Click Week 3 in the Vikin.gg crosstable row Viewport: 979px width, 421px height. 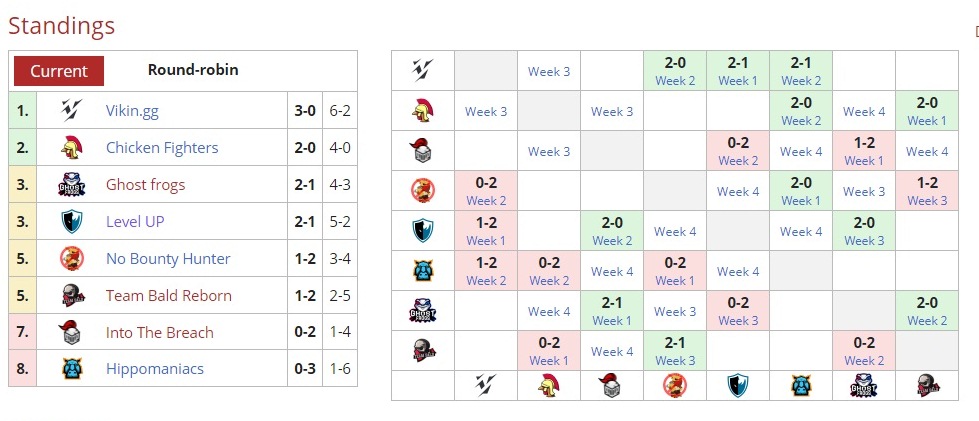coord(549,72)
